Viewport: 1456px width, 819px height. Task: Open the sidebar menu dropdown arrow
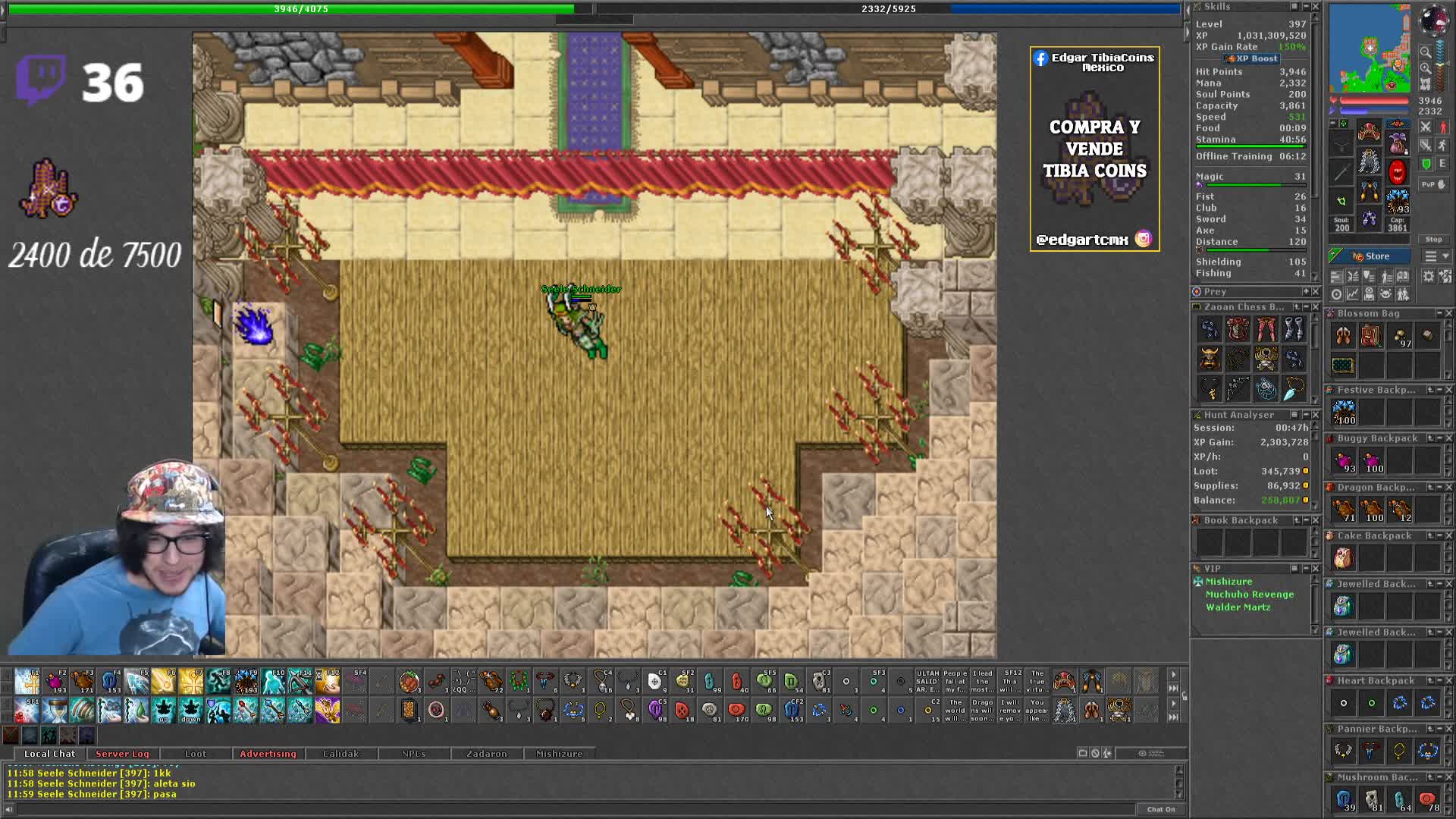pyautogui.click(x=1445, y=256)
